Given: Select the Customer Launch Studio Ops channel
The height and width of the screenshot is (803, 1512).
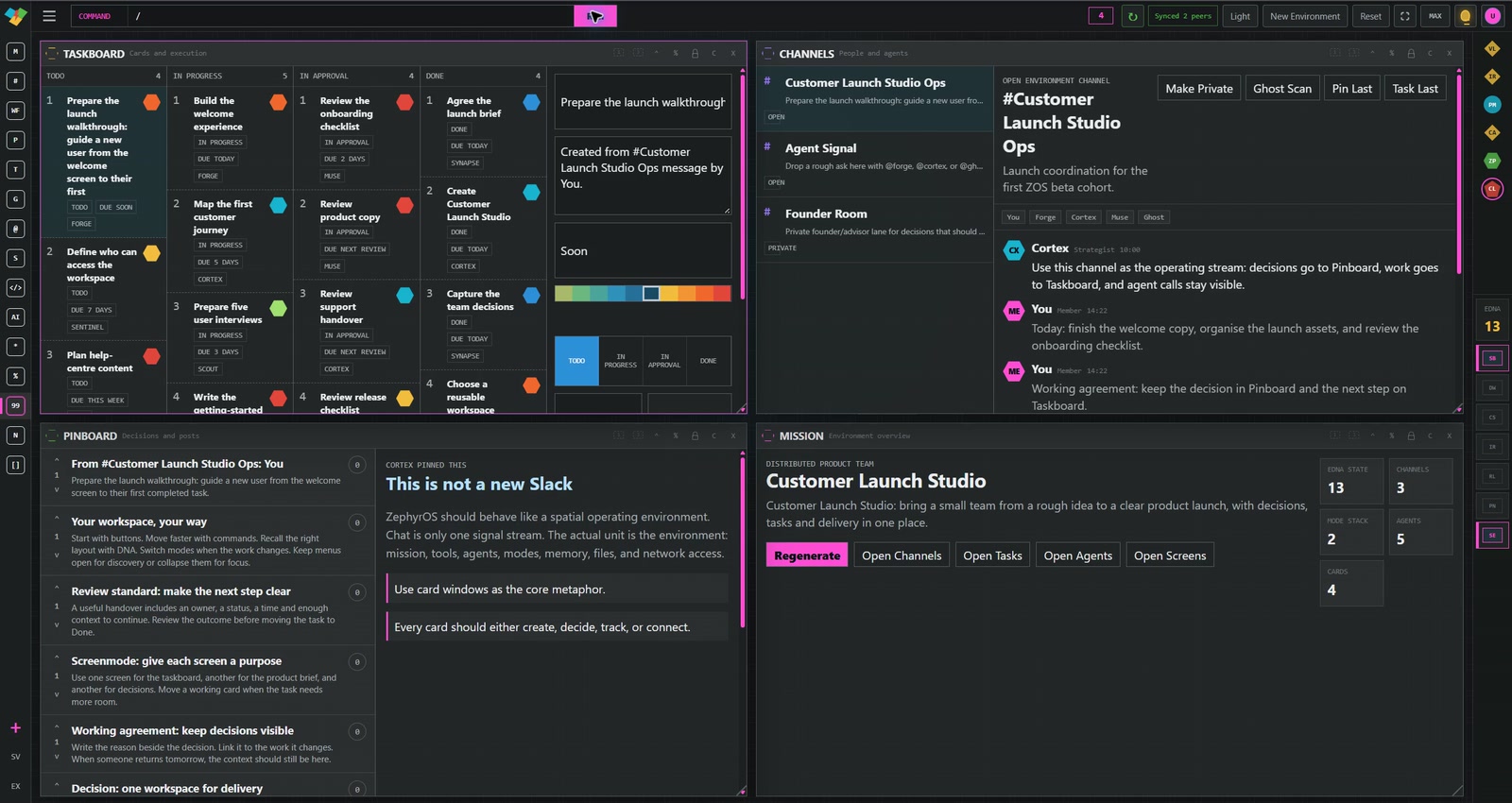Looking at the screenshot, I should click(875, 98).
